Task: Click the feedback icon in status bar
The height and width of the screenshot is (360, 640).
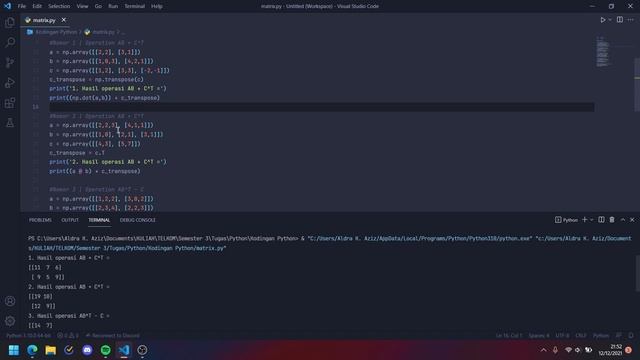Action: (619, 335)
